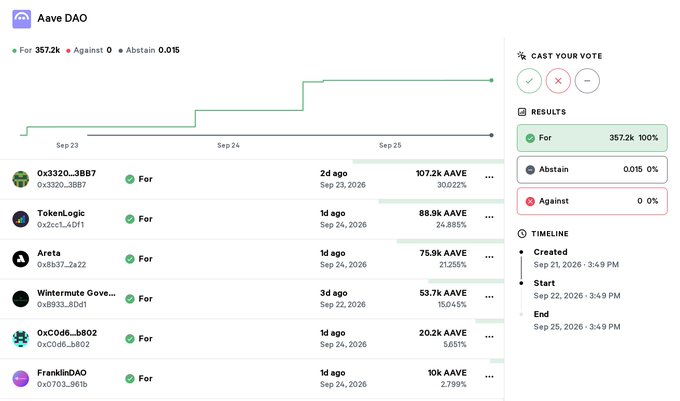
Task: Click the 107.2k AAVE voting power value
Action: pos(441,173)
